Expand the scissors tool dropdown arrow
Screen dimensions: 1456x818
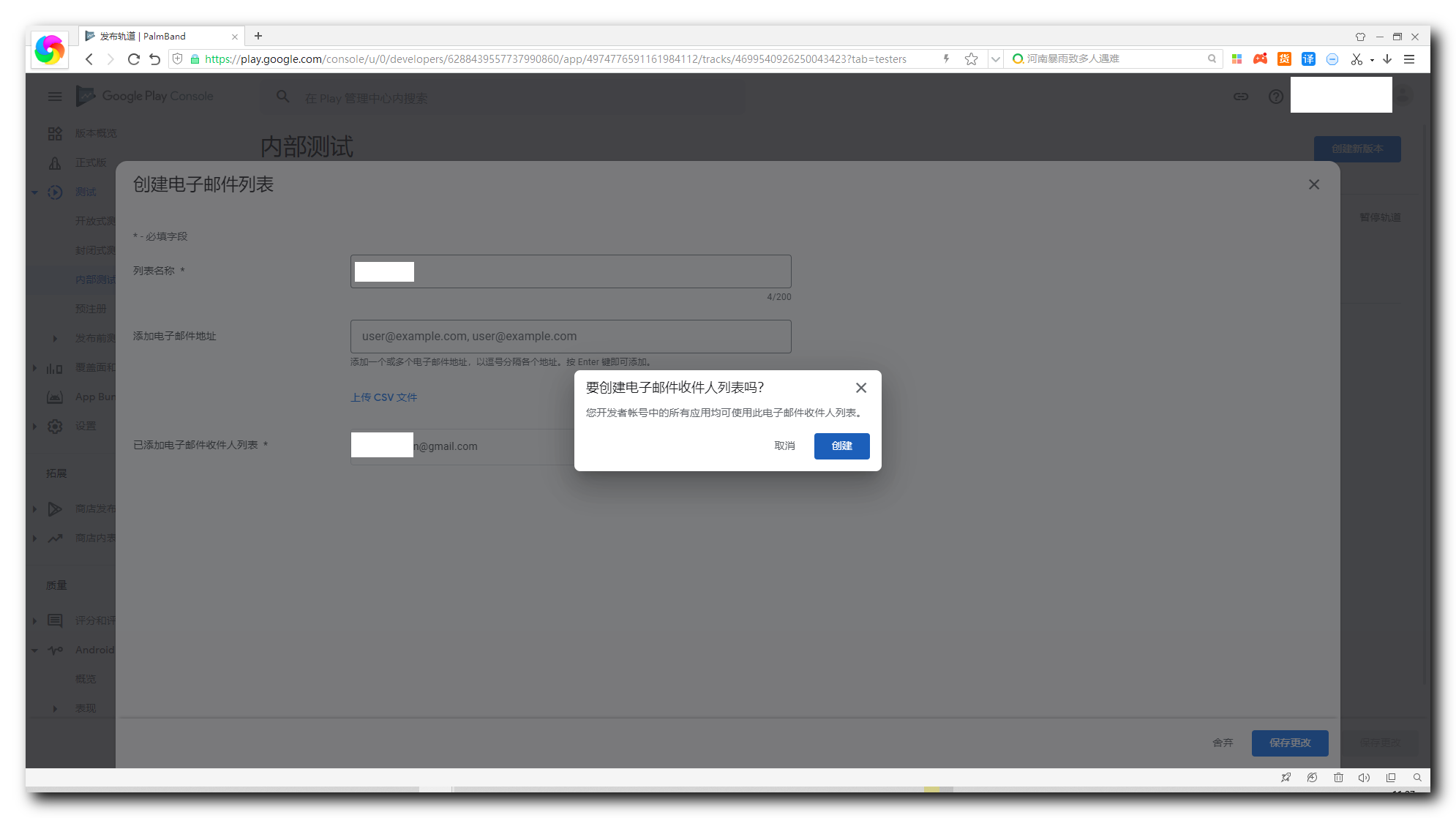click(1372, 60)
